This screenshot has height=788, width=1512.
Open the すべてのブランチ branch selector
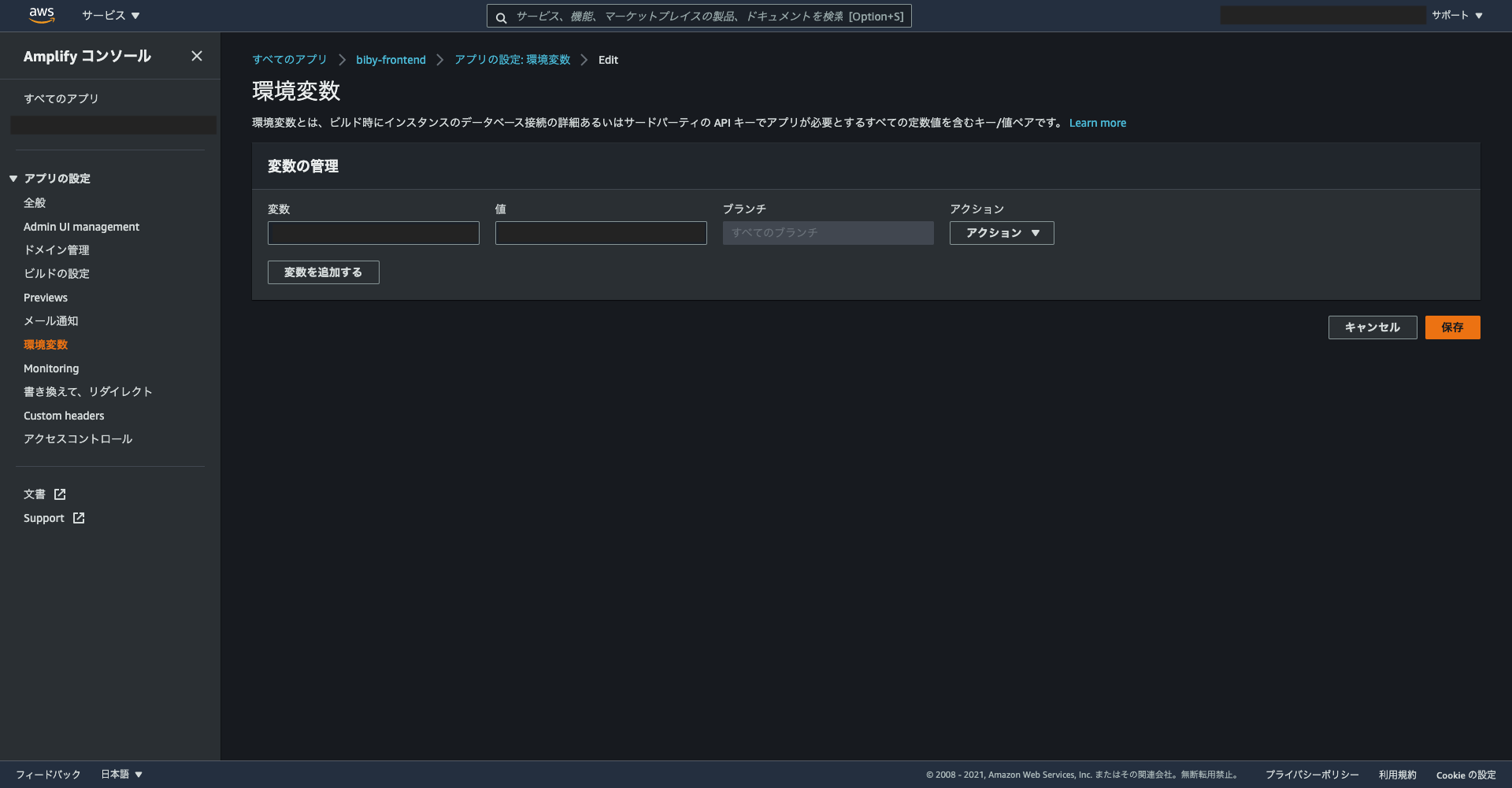click(828, 233)
